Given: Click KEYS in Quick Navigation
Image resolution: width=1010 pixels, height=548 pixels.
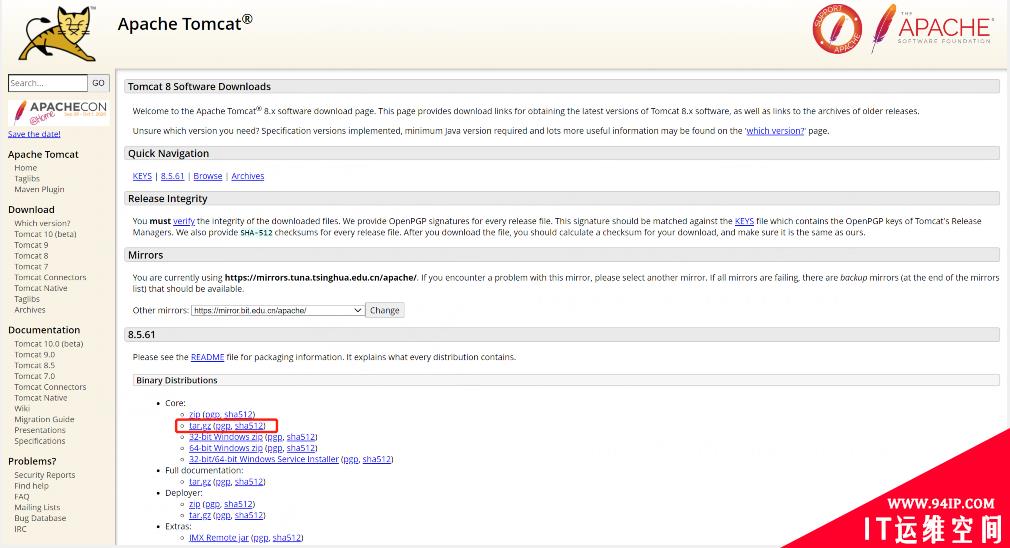Looking at the screenshot, I should point(142,176).
